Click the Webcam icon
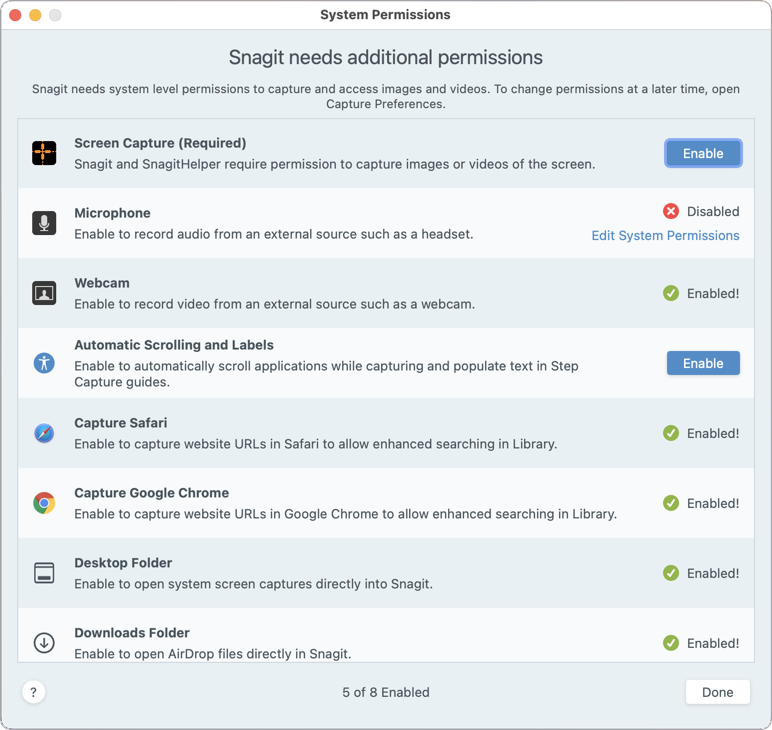Screen dimensions: 772x730 point(44,293)
